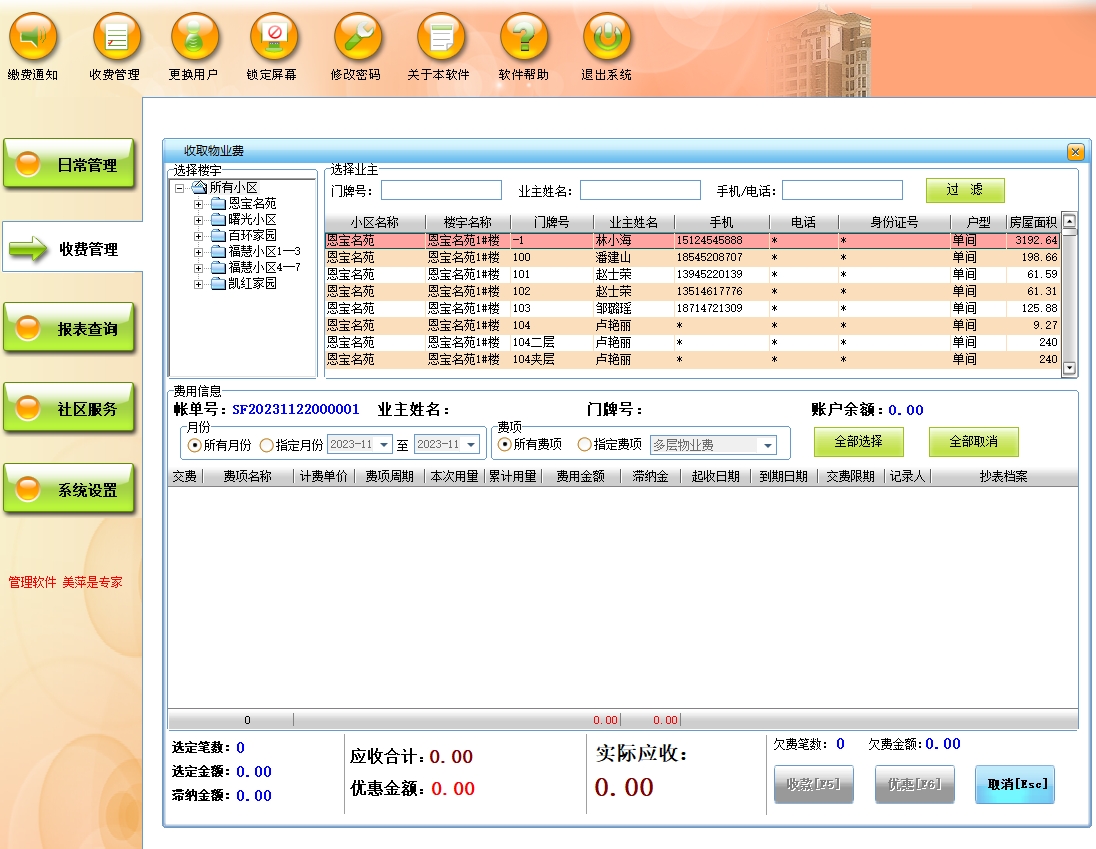The height and width of the screenshot is (849, 1096).
Task: Click the owner table scrollbar down arrow
Action: [x=1069, y=368]
